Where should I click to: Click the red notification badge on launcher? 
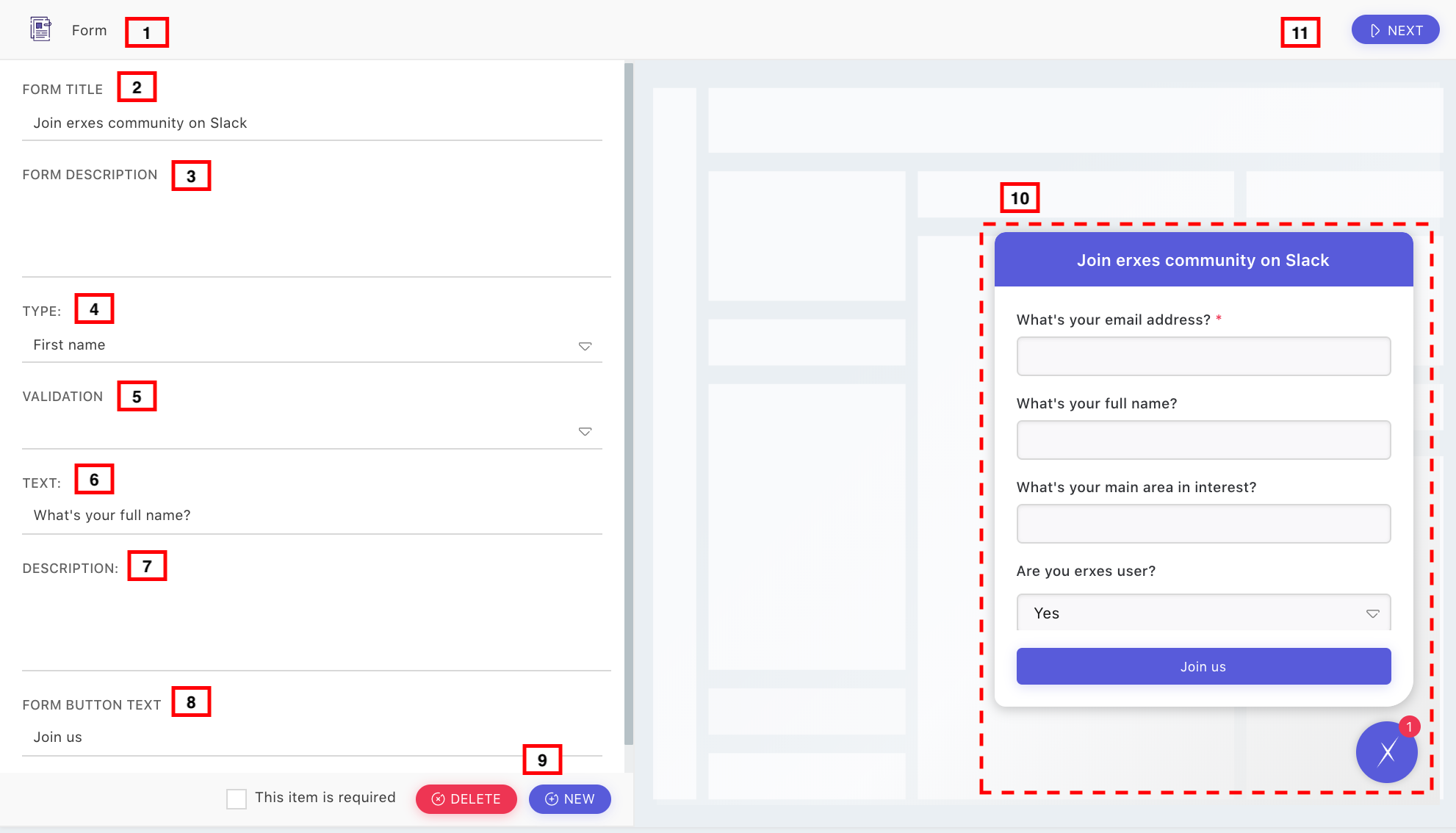pyautogui.click(x=1409, y=727)
